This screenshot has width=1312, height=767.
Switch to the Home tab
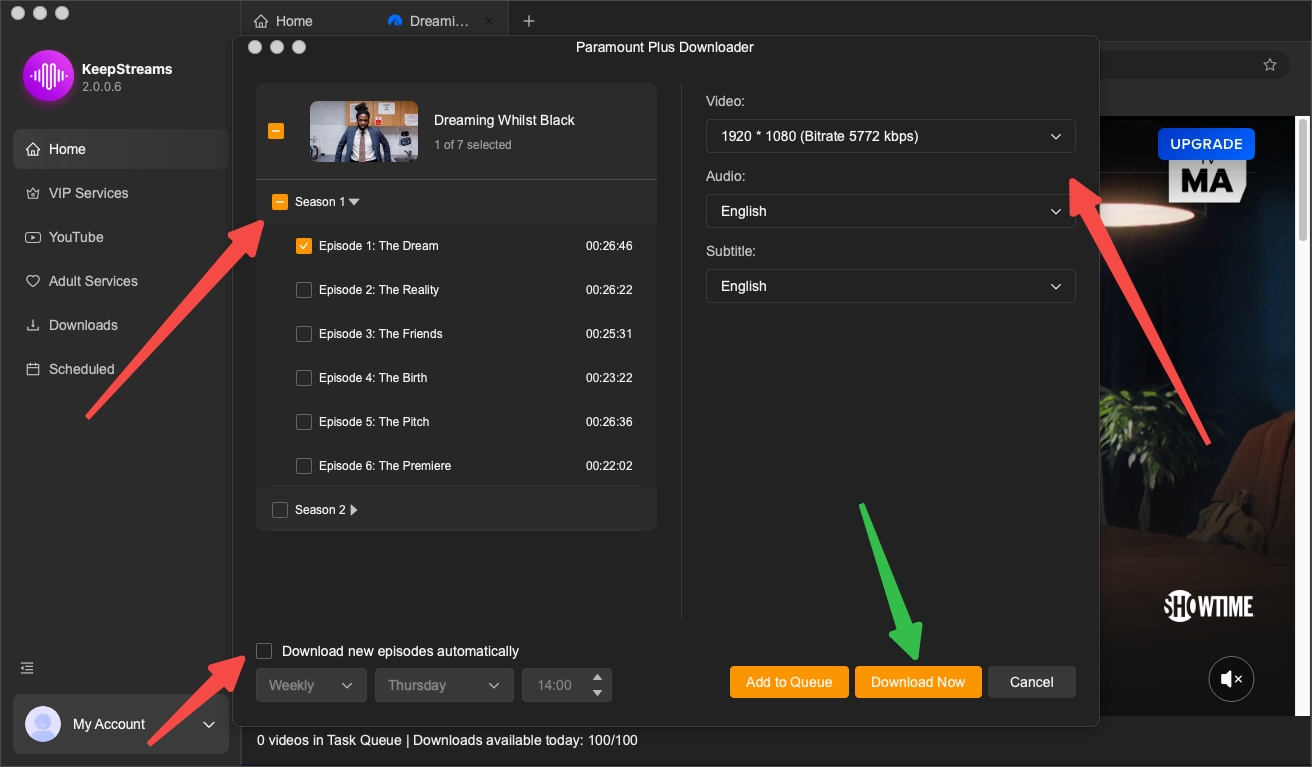283,21
